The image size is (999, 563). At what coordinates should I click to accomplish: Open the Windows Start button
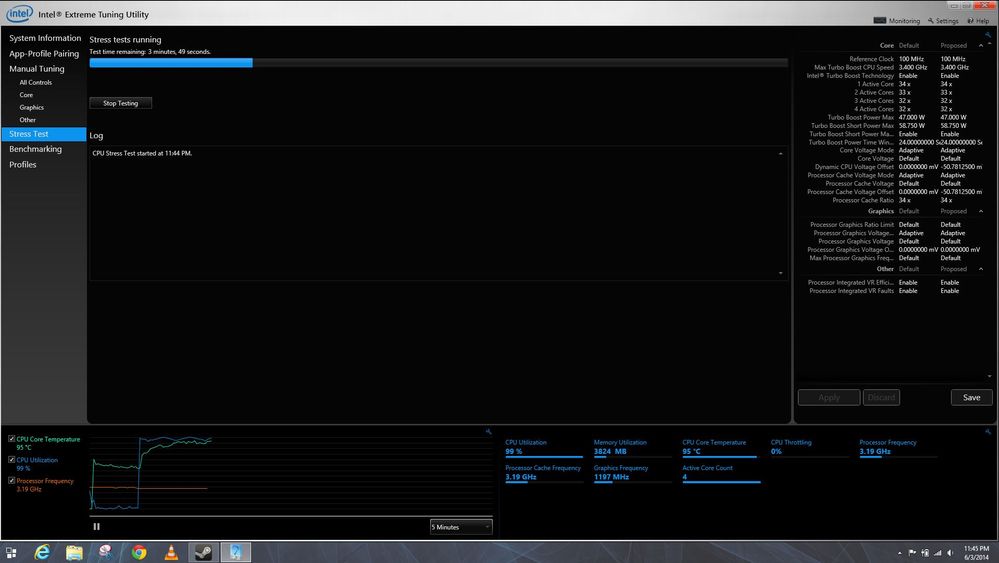[11, 552]
